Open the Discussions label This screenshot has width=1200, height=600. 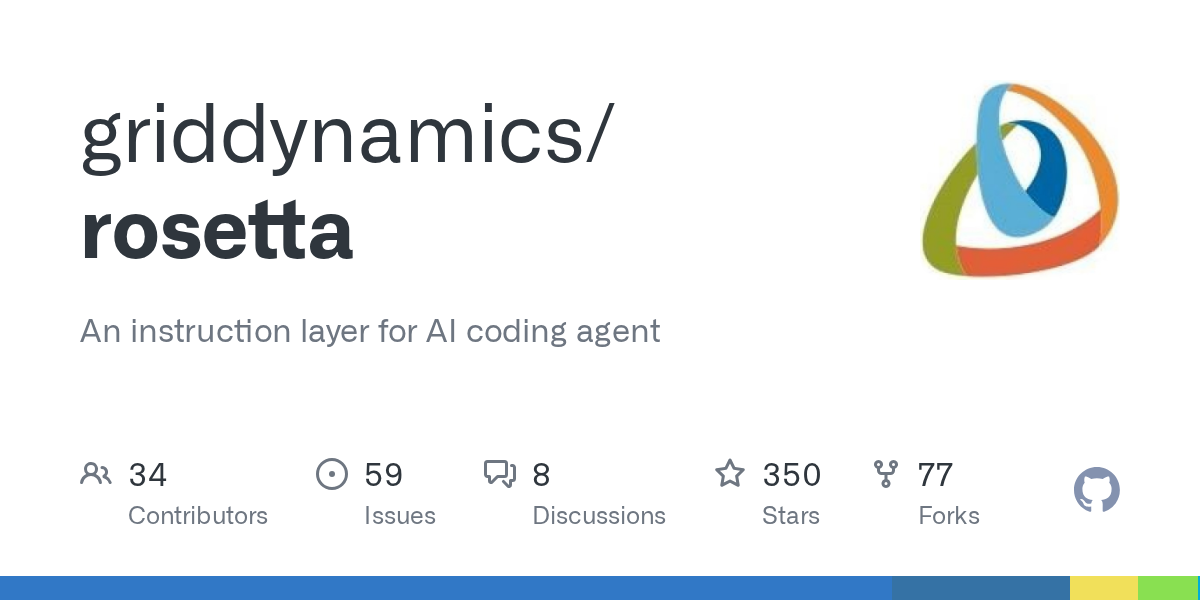(599, 516)
